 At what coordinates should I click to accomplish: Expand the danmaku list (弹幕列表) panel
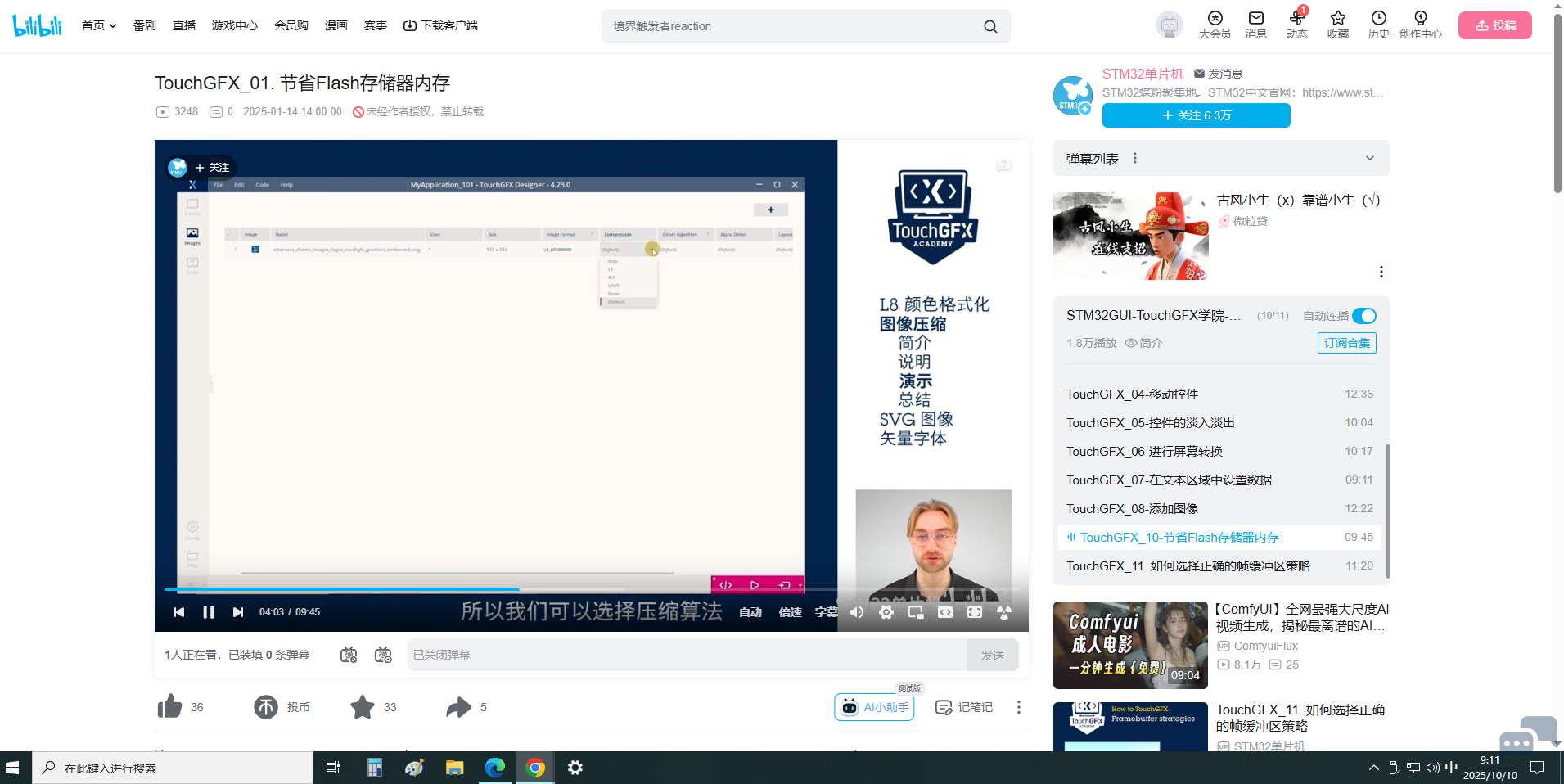point(1369,159)
